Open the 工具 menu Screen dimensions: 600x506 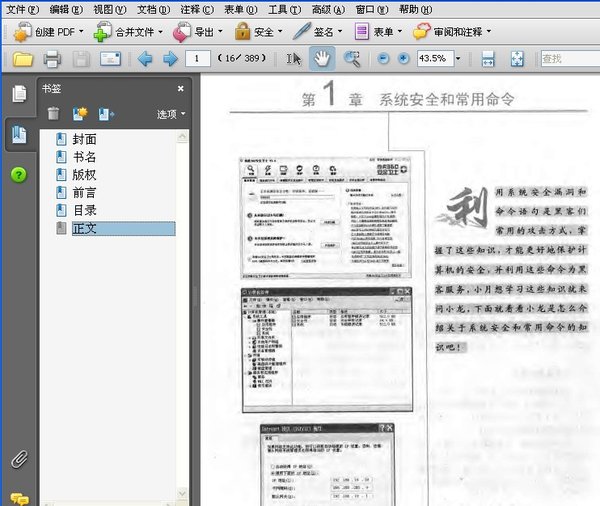pyautogui.click(x=284, y=9)
